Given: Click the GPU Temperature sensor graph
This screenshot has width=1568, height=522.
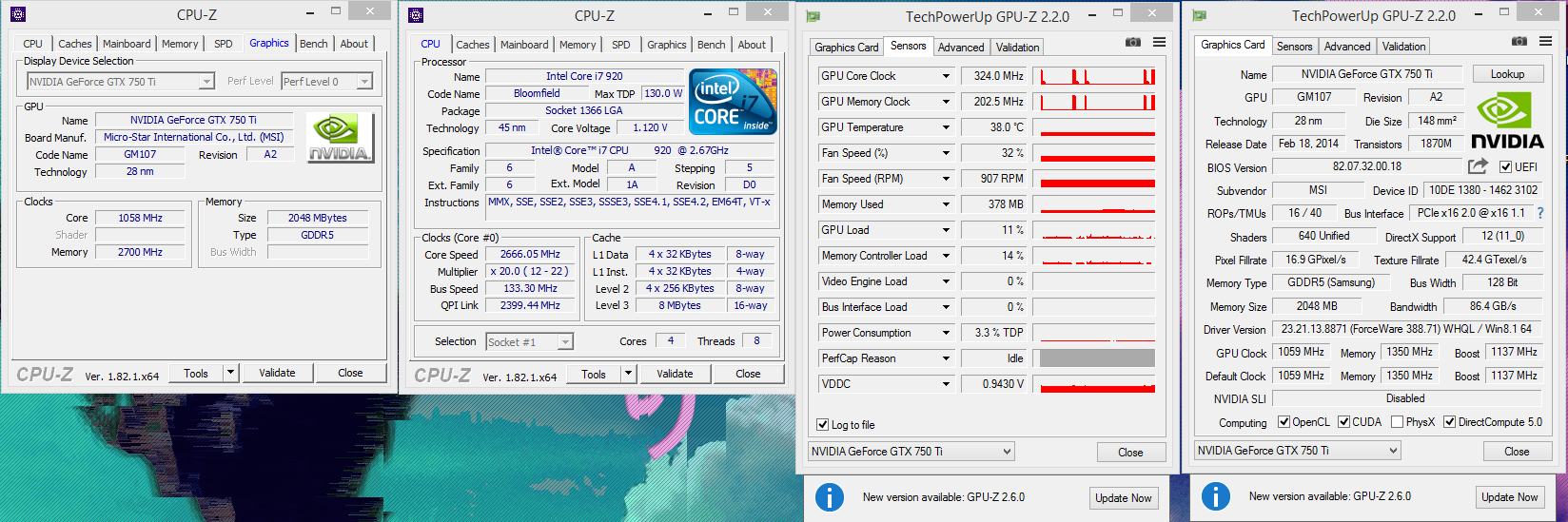Looking at the screenshot, I should 1097,127.
